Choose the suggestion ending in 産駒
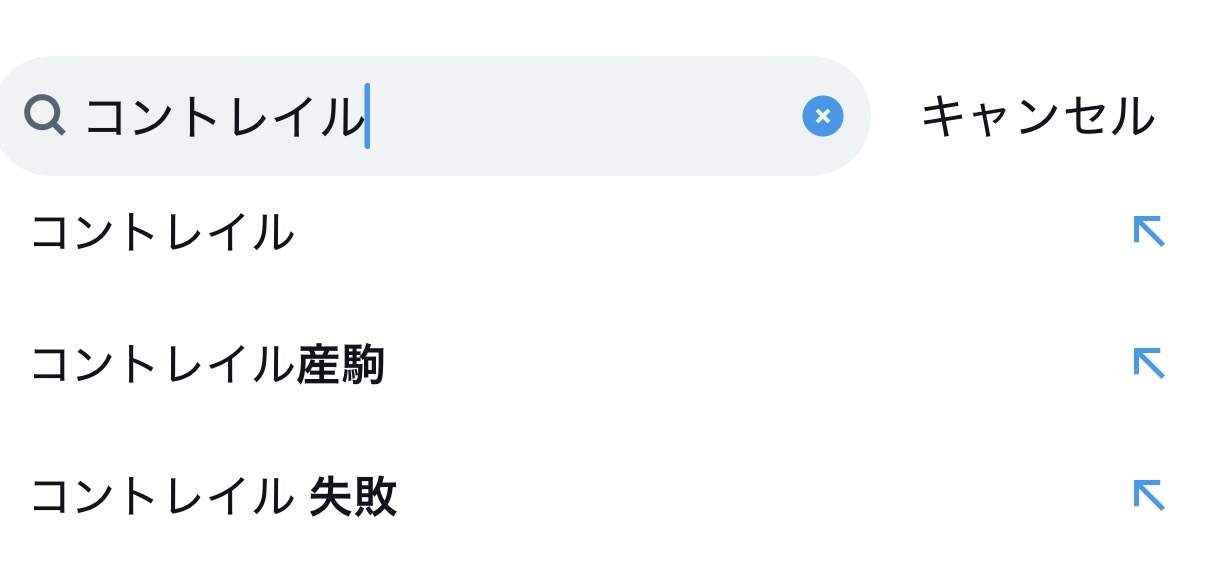 [x=208, y=366]
